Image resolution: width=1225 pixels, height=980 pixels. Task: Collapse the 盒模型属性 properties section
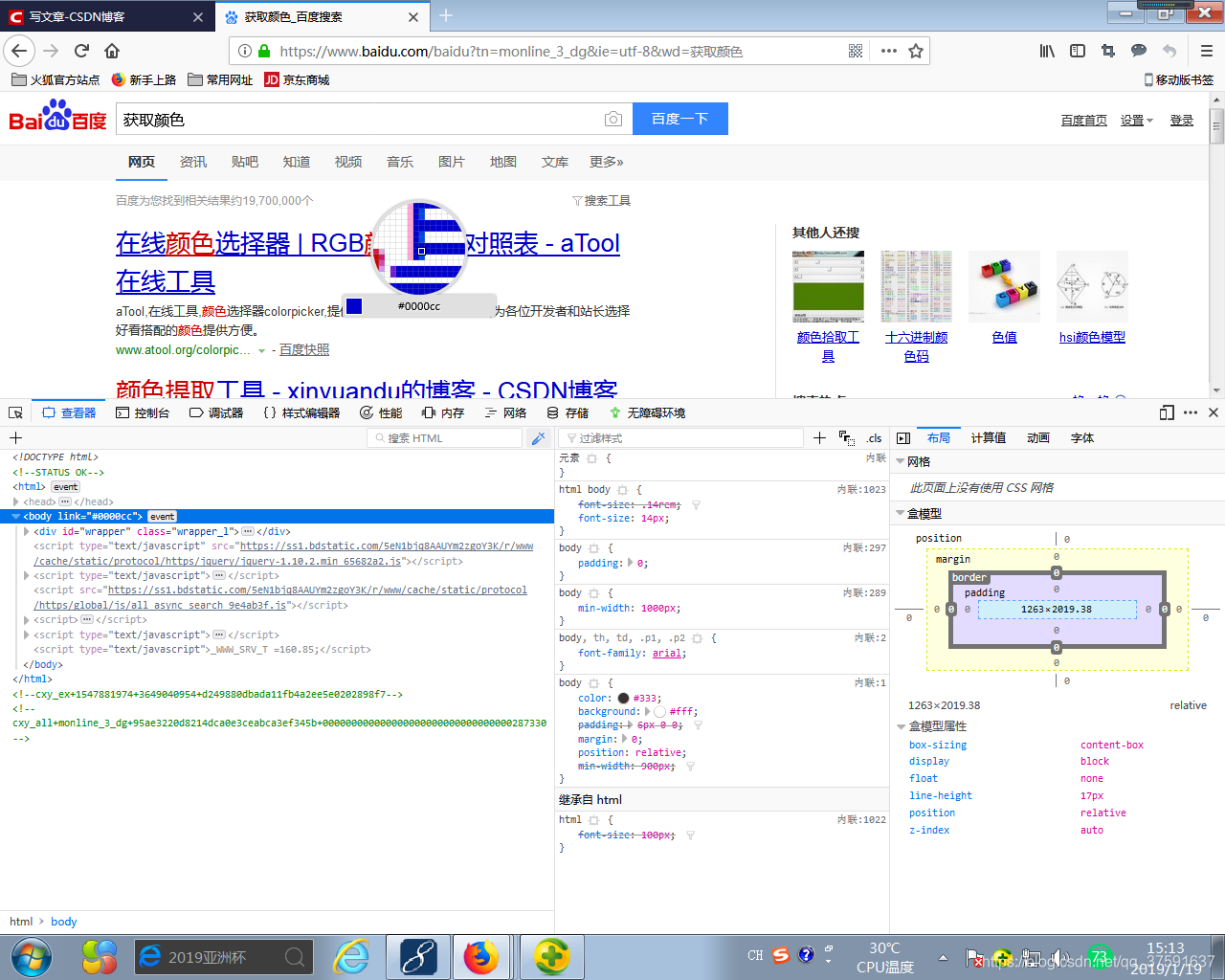tap(901, 726)
